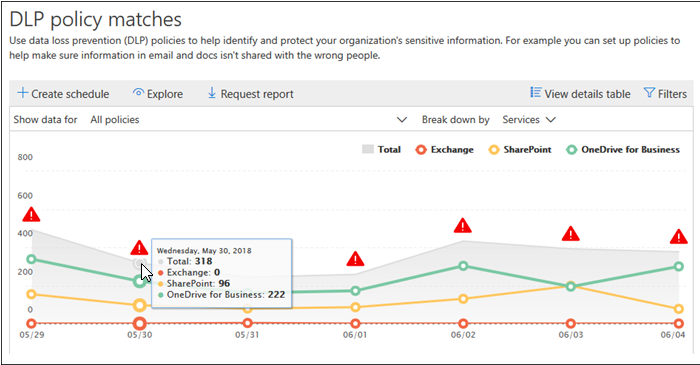Click the warning triangle above 06/04
This screenshot has width=700, height=365.
[x=679, y=236]
